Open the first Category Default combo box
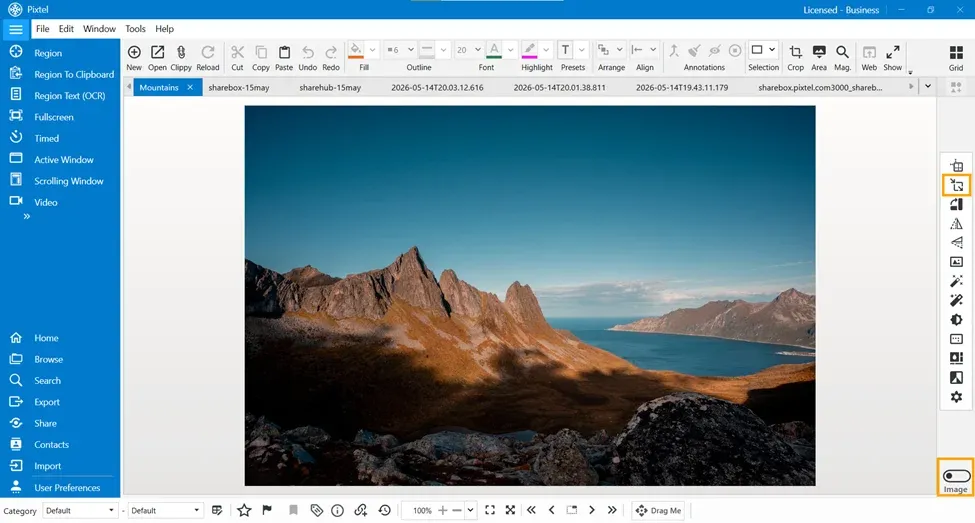975x523 pixels. tap(80, 511)
